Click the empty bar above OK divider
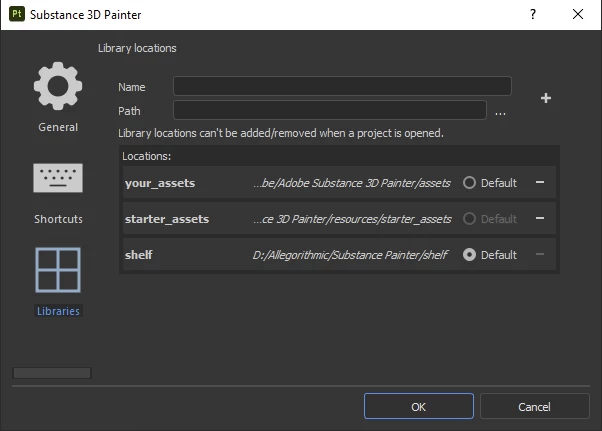Viewport: 602px width, 431px height. click(x=52, y=373)
